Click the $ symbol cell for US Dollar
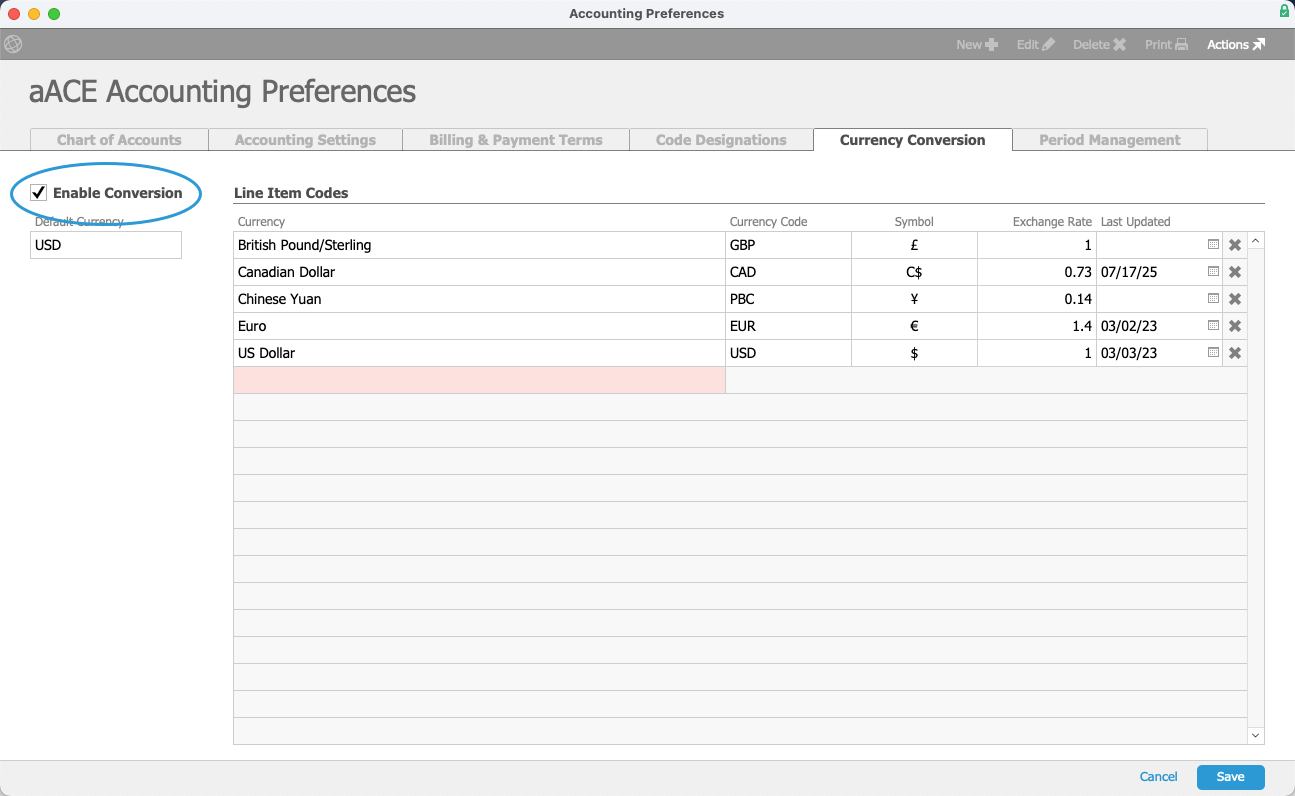 point(914,353)
